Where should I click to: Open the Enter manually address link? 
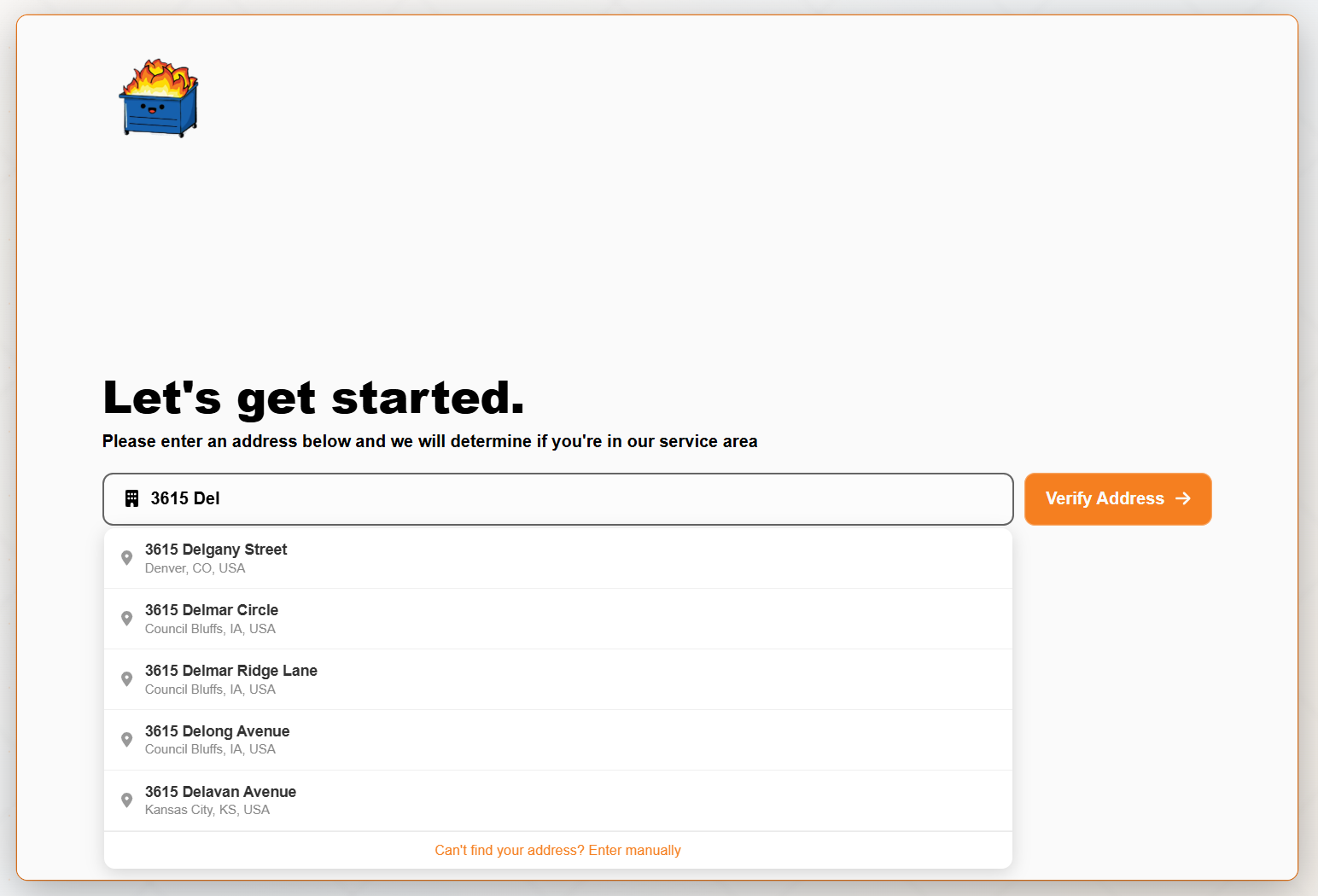pyautogui.click(x=557, y=850)
